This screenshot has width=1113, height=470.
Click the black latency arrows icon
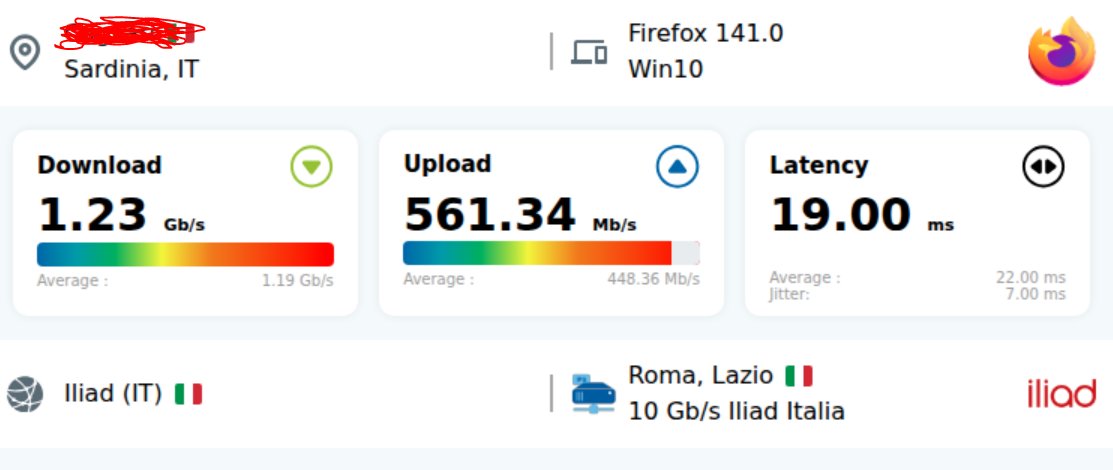1043,166
